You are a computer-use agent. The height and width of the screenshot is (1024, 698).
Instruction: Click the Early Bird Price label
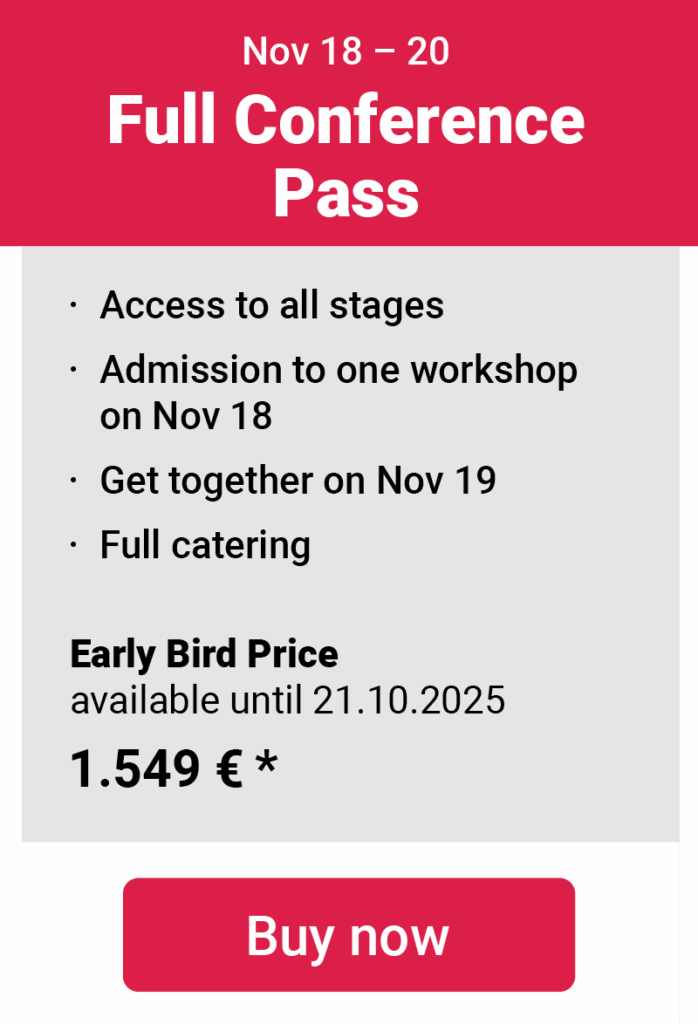[204, 654]
